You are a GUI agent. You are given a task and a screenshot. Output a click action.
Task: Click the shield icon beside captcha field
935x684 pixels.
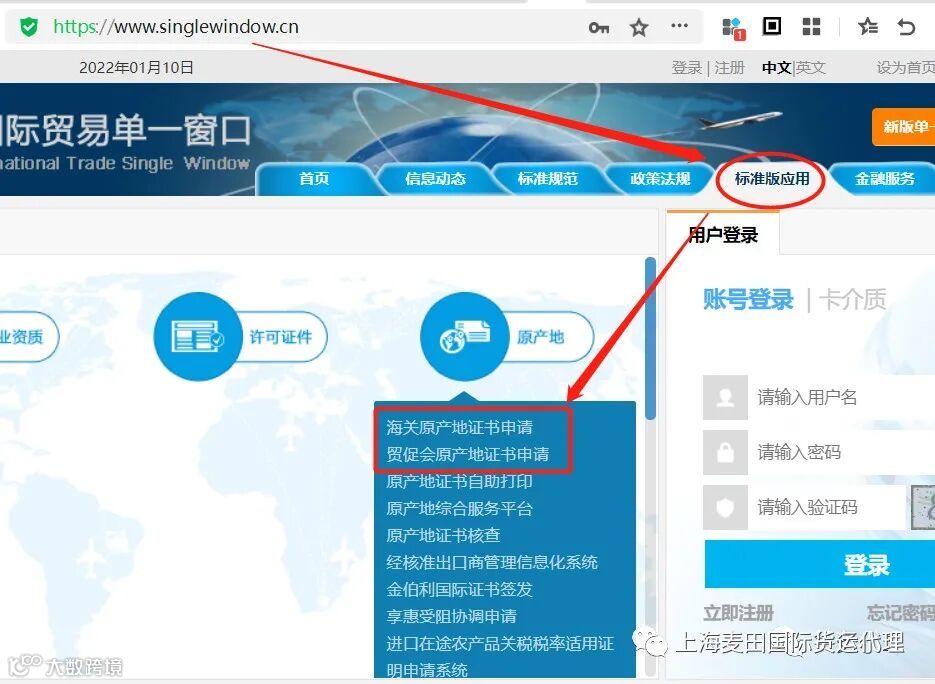[x=725, y=507]
